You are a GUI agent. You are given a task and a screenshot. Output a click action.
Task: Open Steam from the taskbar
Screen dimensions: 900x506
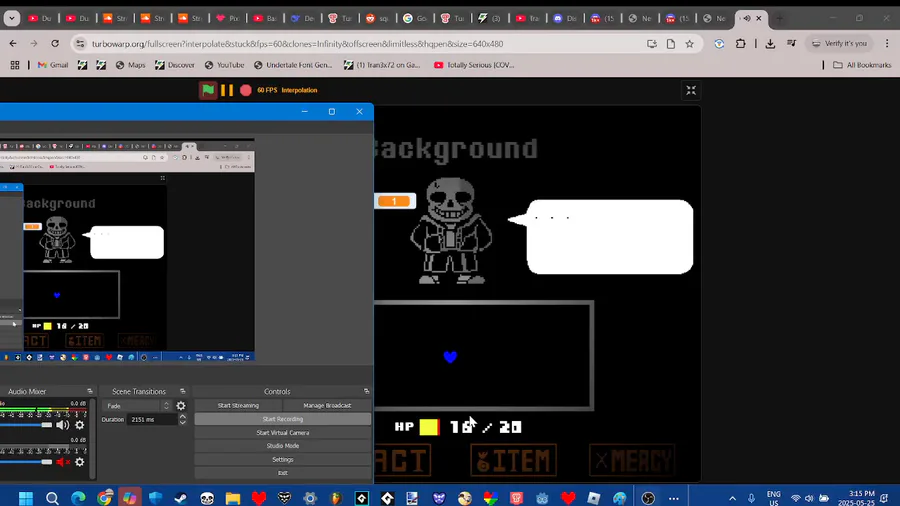[x=181, y=497]
